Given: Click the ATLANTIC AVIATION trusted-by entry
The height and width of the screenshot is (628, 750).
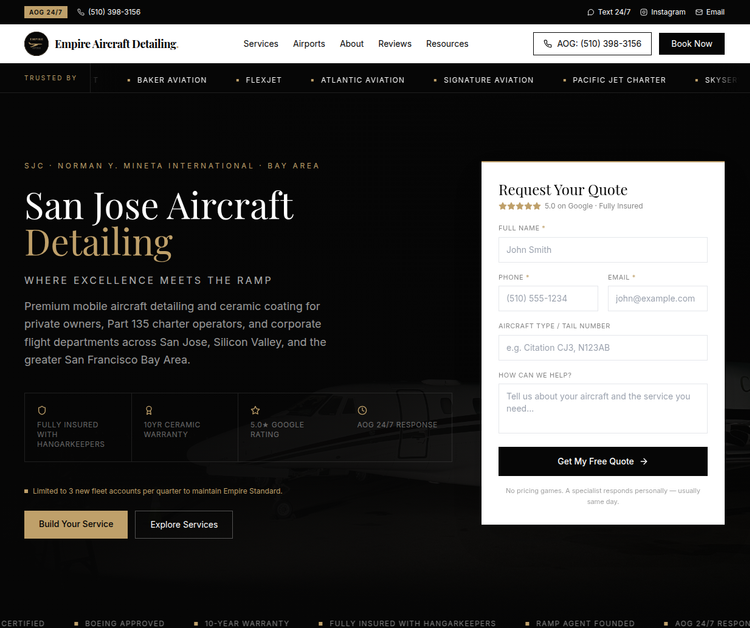Looking at the screenshot, I should [363, 80].
